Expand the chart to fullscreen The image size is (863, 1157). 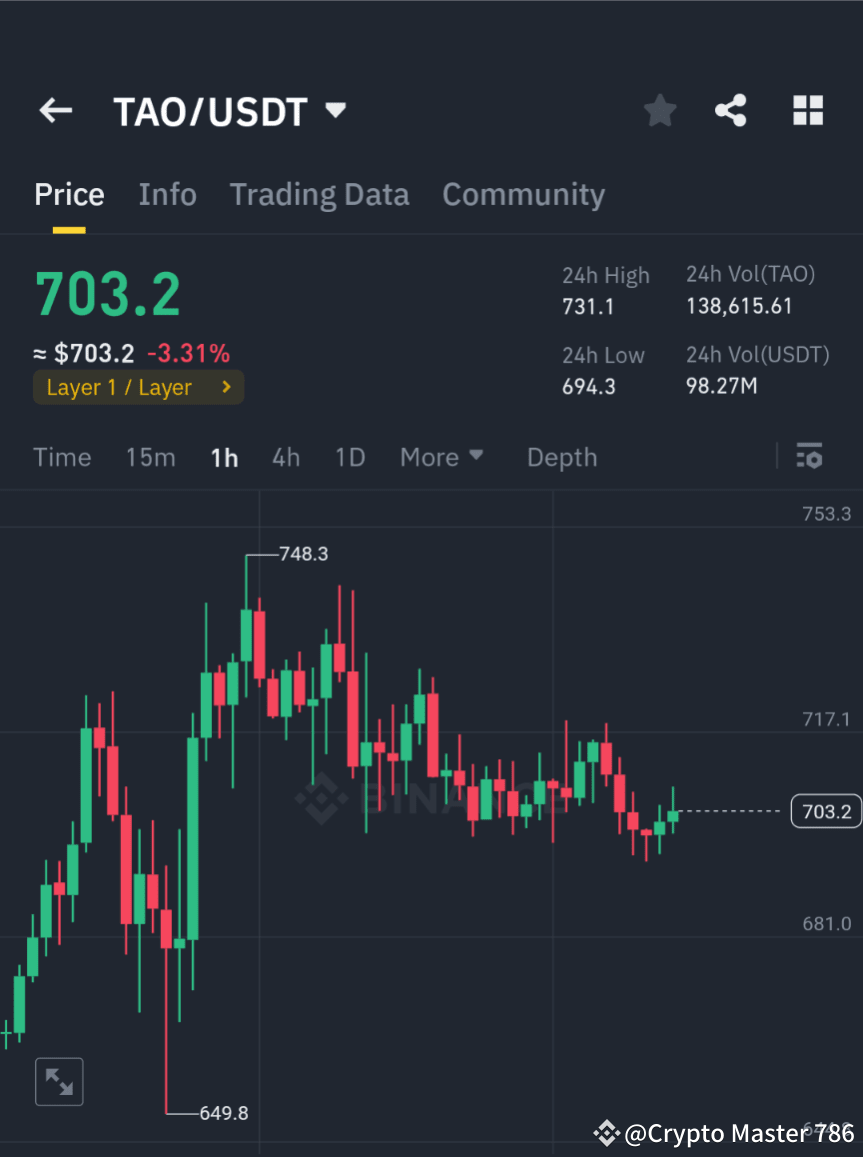(x=59, y=1081)
